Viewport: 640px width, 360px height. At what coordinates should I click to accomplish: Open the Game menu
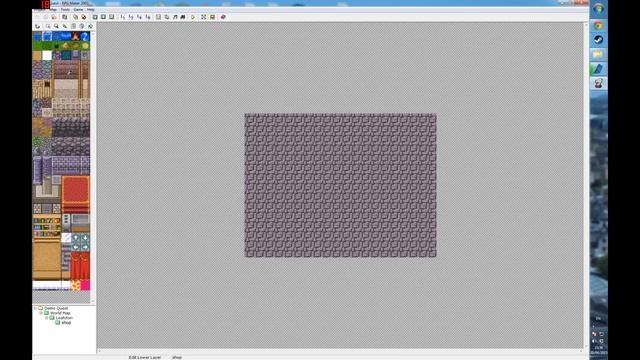(78, 9)
